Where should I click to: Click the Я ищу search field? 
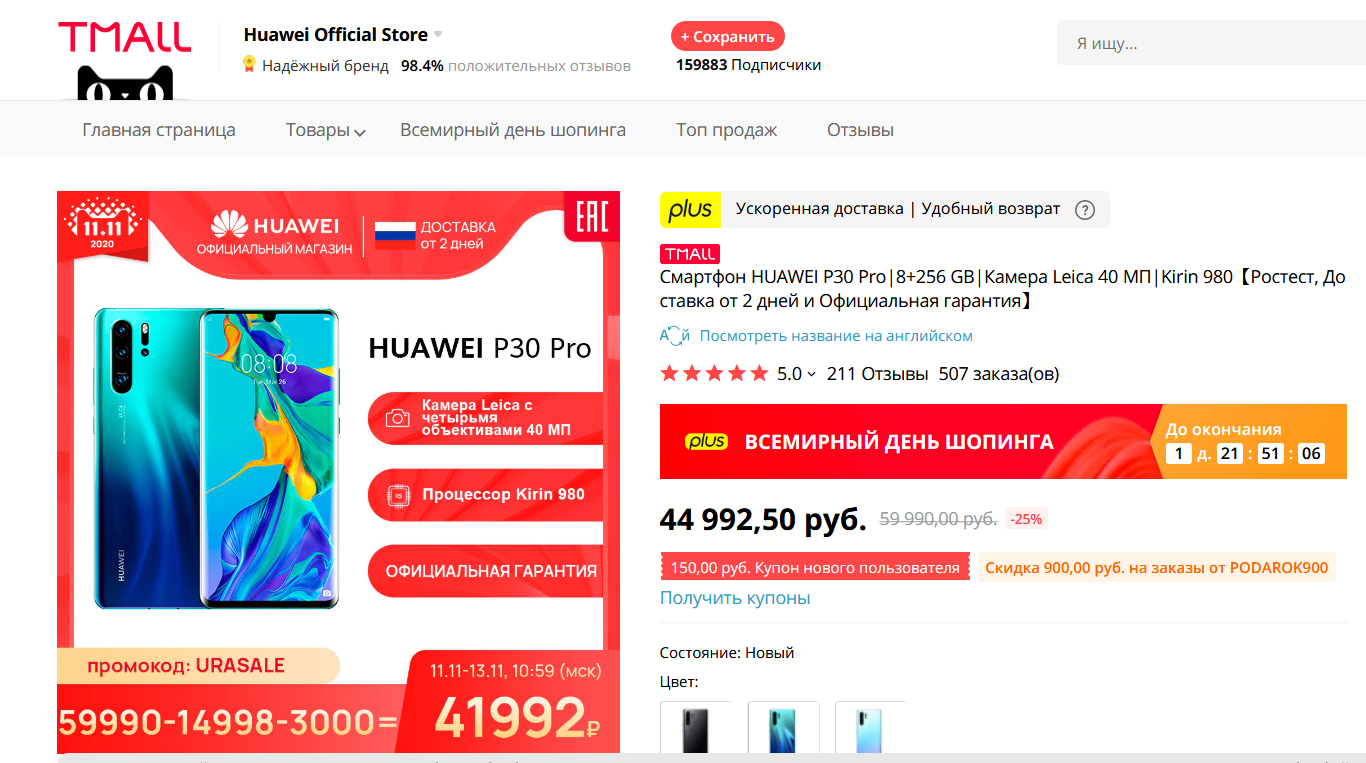1211,43
